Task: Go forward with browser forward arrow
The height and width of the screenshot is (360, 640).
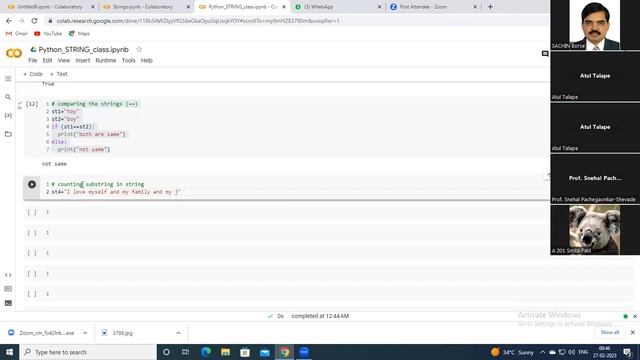Action: tap(21, 21)
